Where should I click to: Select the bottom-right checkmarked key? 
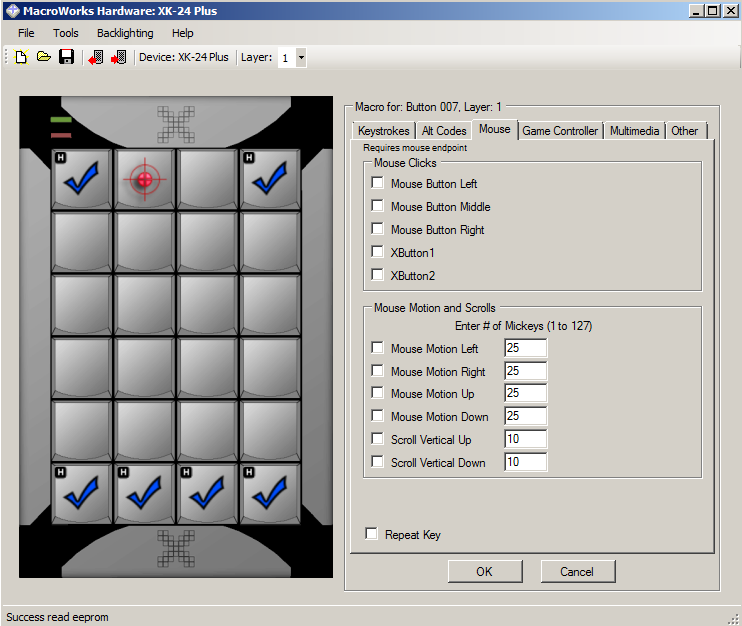270,493
